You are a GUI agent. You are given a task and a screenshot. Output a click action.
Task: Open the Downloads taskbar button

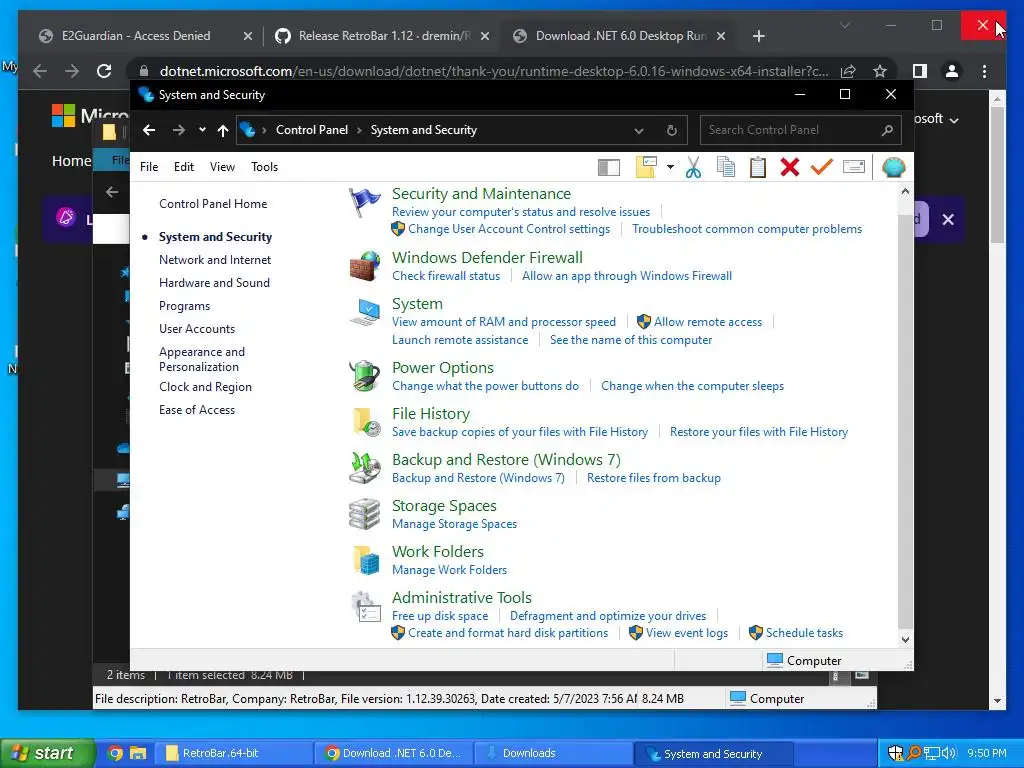click(552, 754)
